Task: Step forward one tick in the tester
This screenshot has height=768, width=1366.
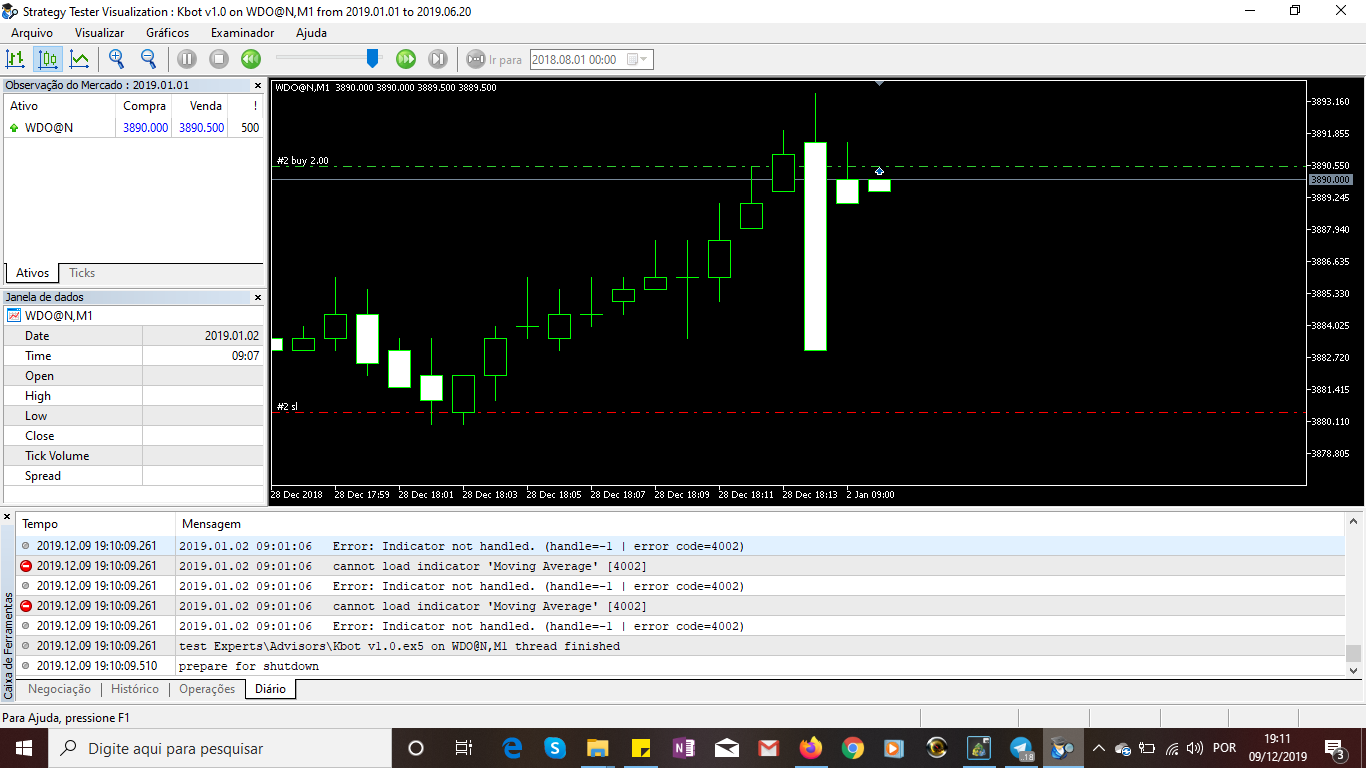Action: point(438,59)
